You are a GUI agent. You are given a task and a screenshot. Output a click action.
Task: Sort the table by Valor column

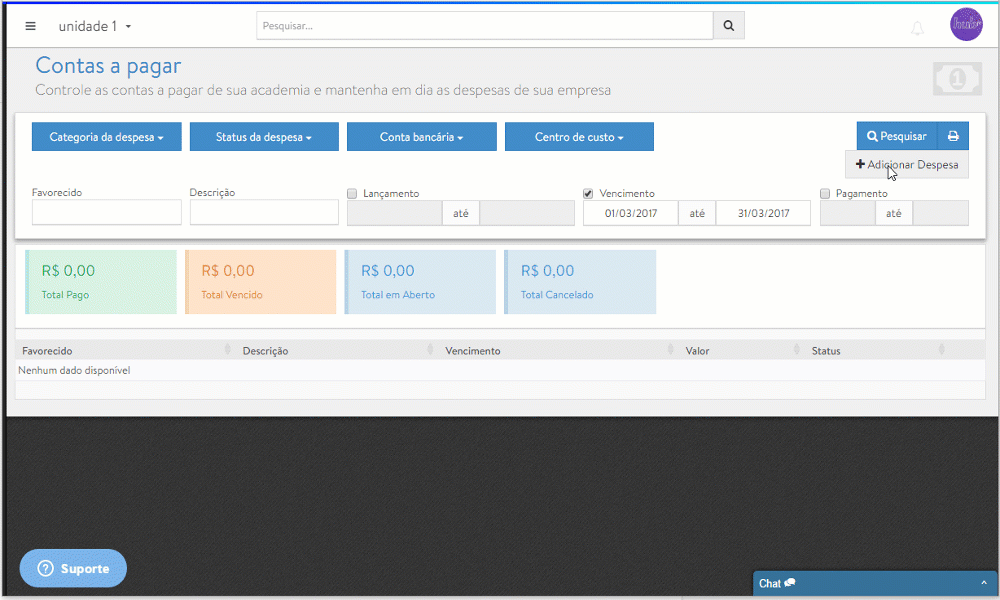797,351
